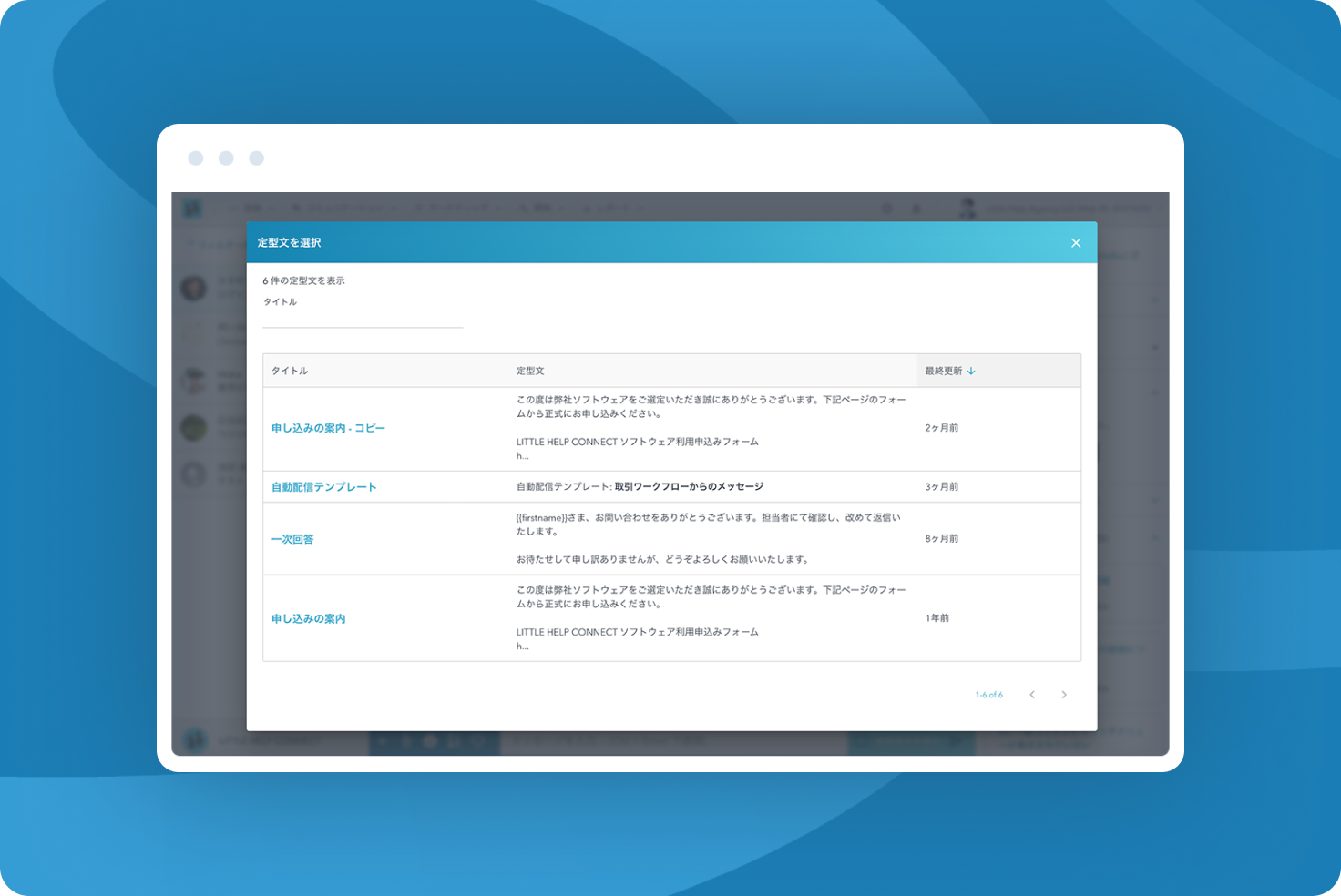
Task: Click the blue sort arrow beside 最終更新
Action: coord(971,372)
